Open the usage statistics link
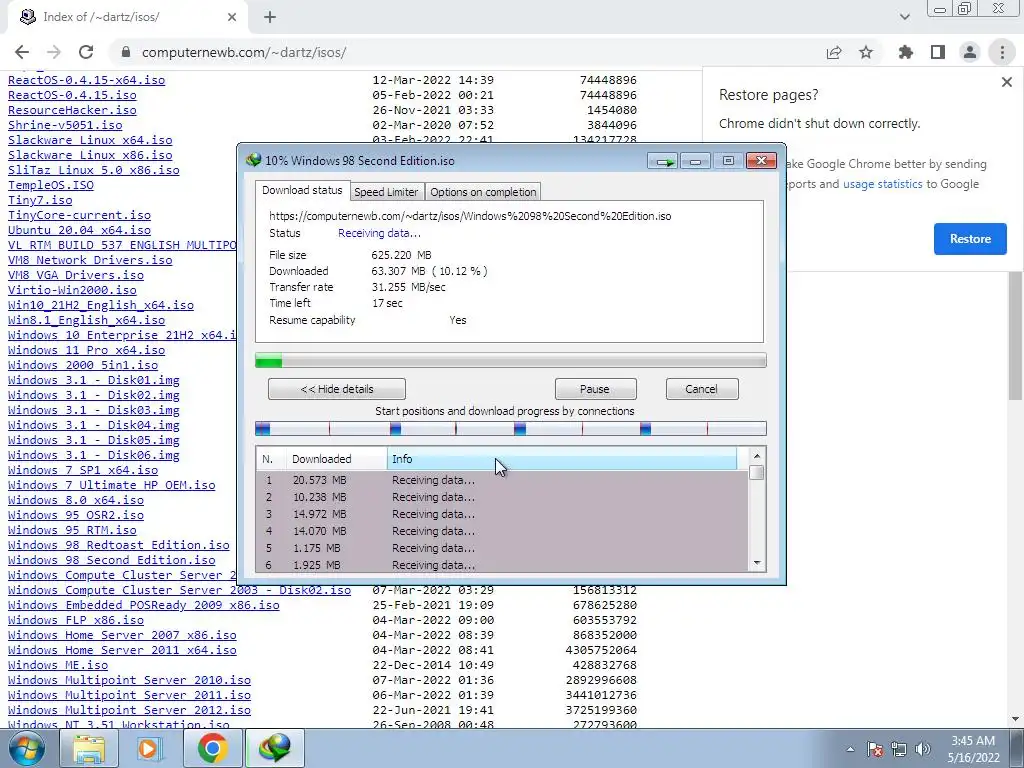This screenshot has height=768, width=1024. pos(882,184)
